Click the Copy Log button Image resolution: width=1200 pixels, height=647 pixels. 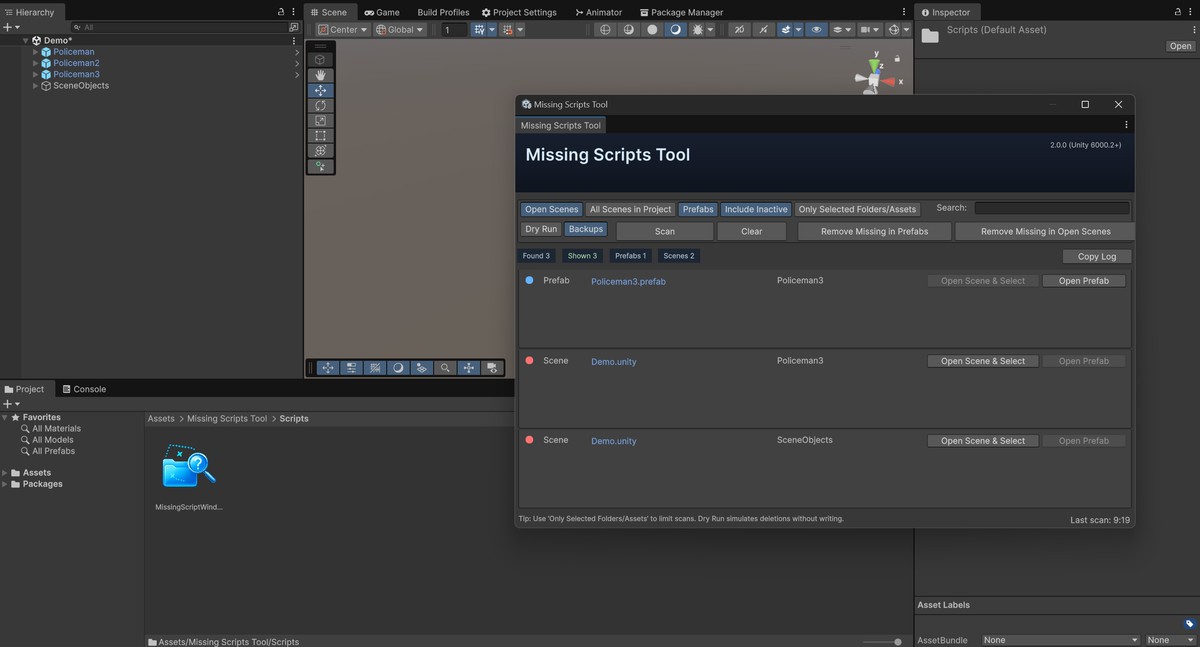pos(1097,256)
